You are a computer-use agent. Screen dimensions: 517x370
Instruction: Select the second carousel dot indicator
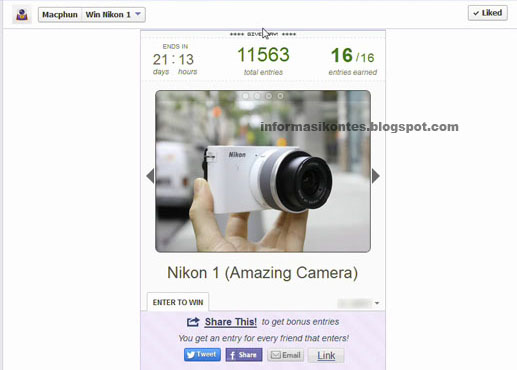[257, 96]
